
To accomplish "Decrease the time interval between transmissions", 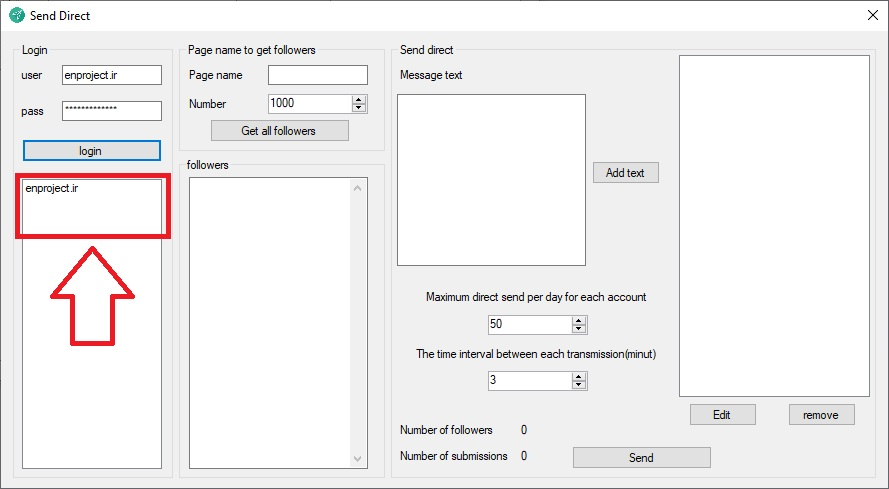I will (x=579, y=385).
